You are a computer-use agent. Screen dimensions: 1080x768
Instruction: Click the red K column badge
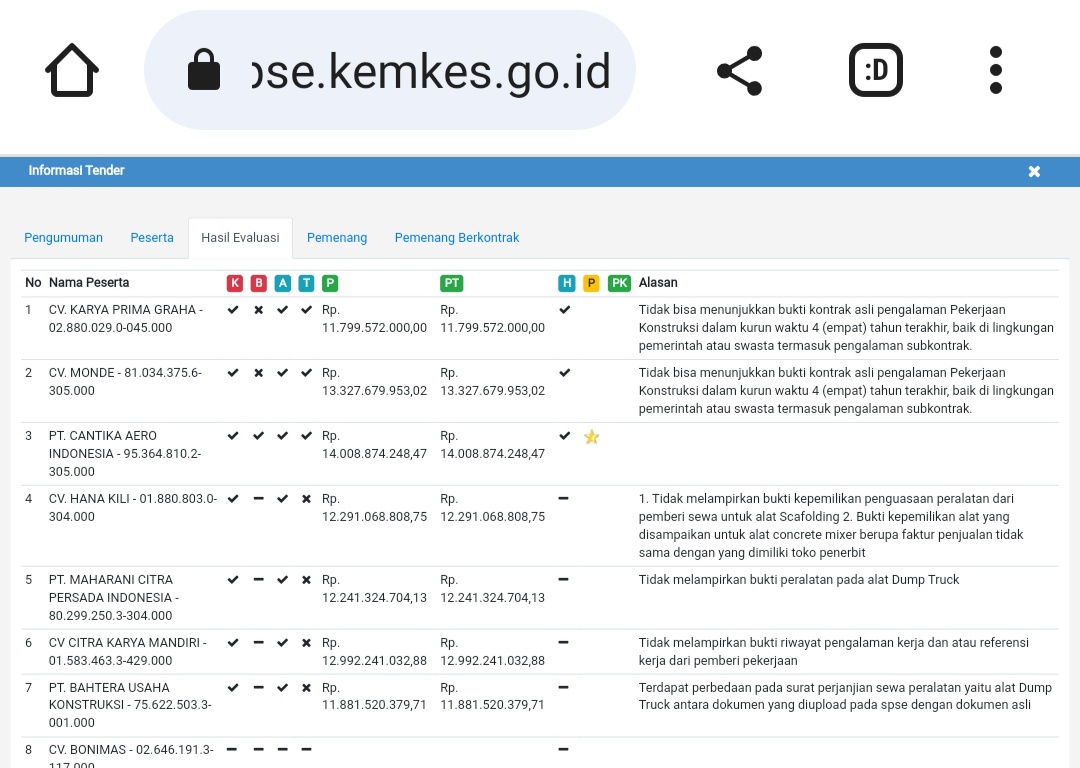click(x=235, y=283)
